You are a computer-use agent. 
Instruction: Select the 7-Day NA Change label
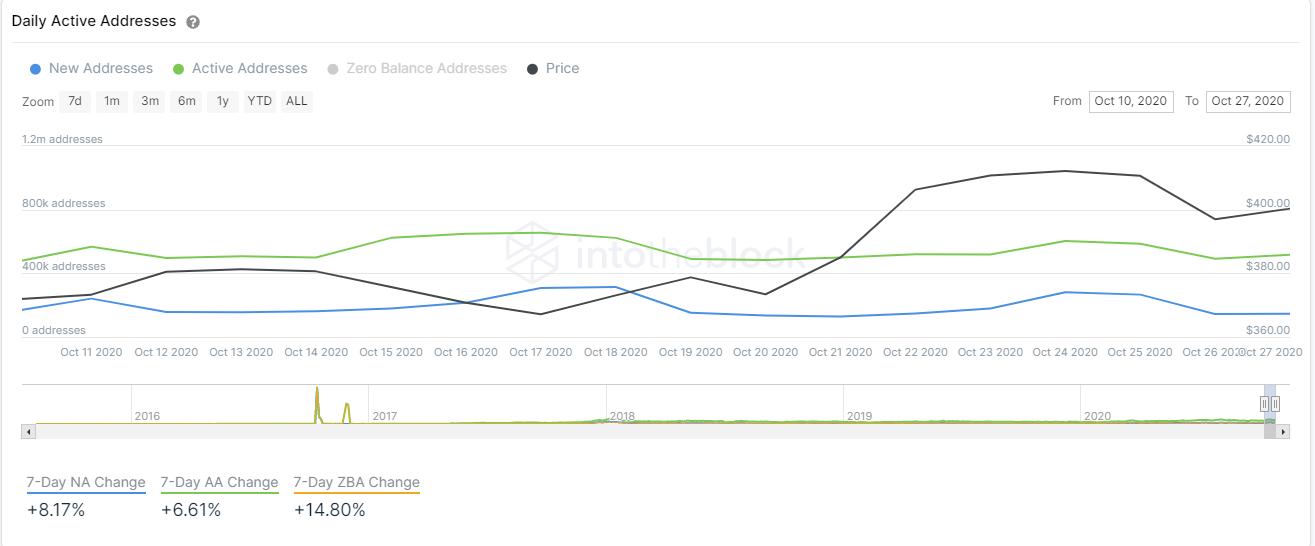pyautogui.click(x=86, y=483)
